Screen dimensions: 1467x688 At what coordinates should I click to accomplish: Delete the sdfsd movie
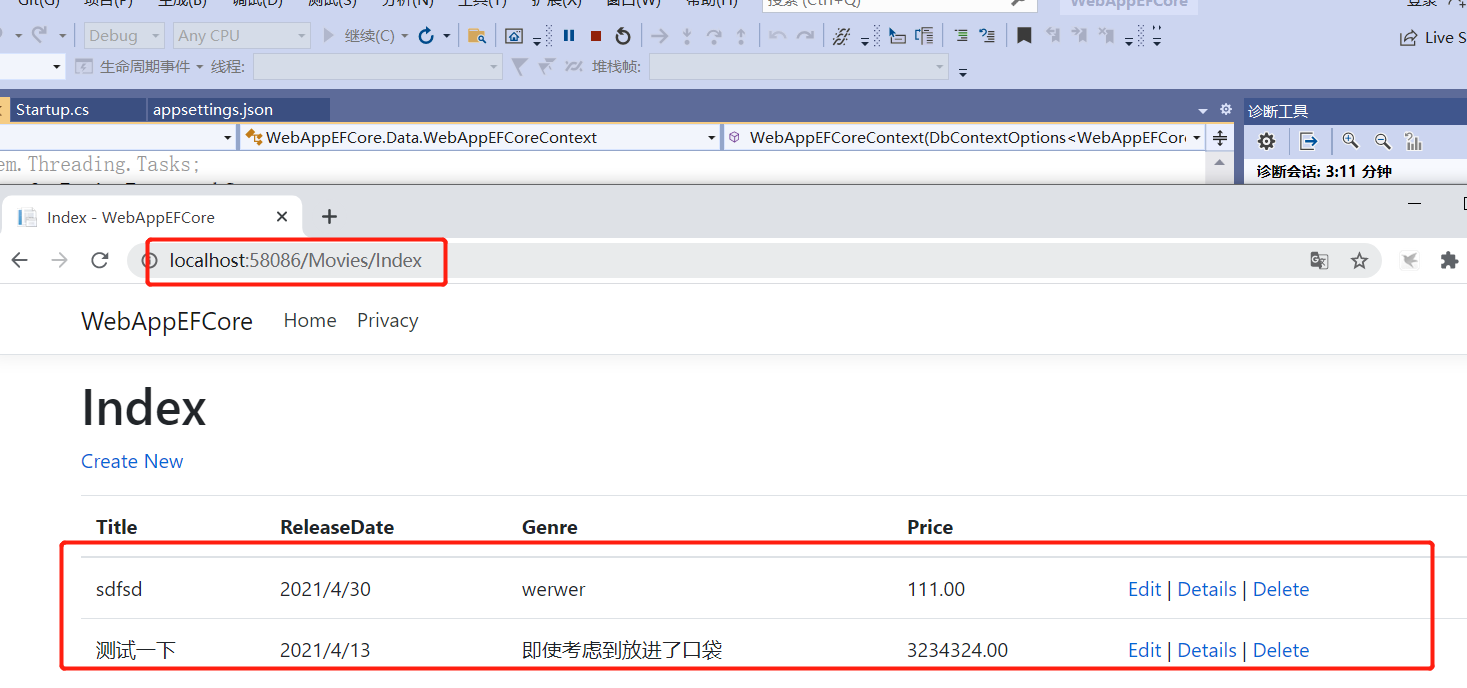click(x=1281, y=589)
